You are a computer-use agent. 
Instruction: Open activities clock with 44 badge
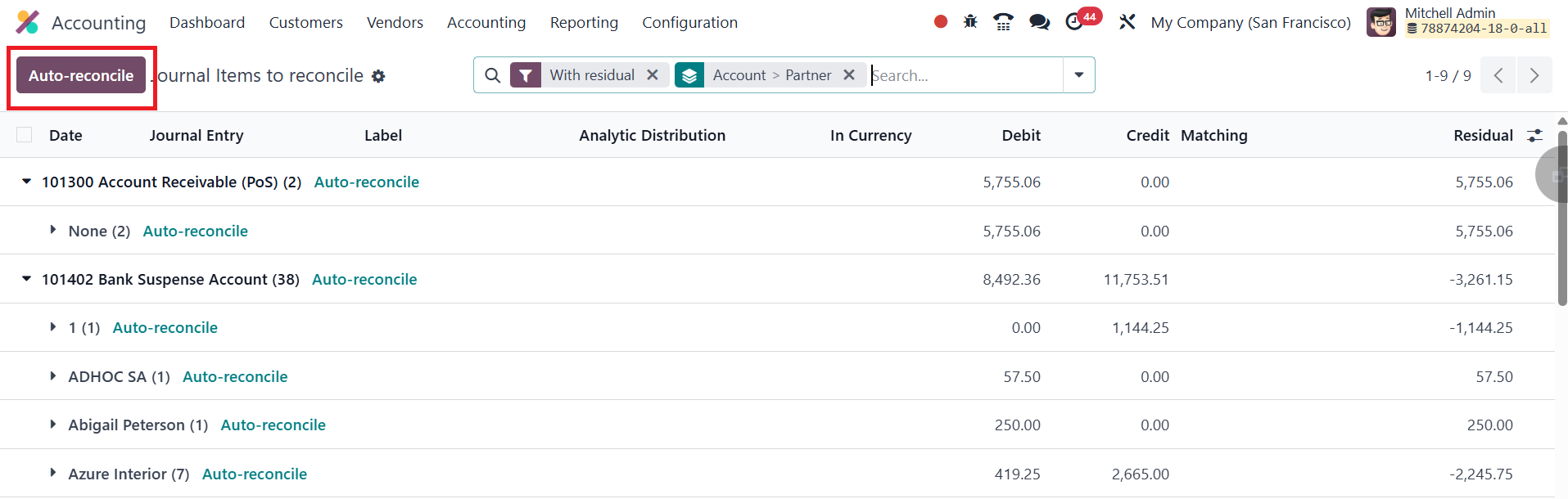pyautogui.click(x=1075, y=22)
